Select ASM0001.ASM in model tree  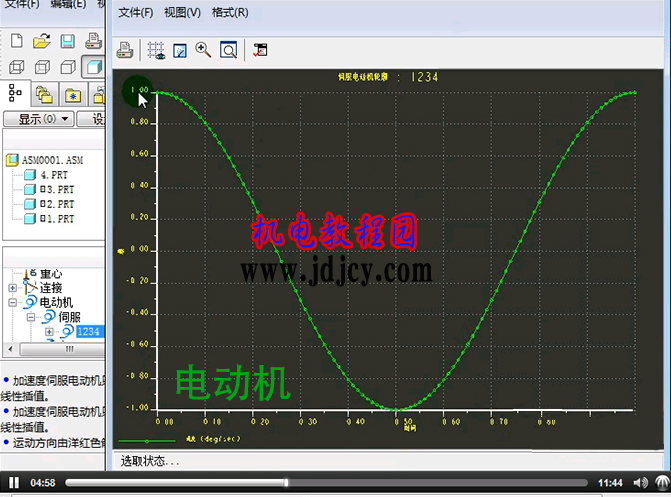[x=52, y=161]
